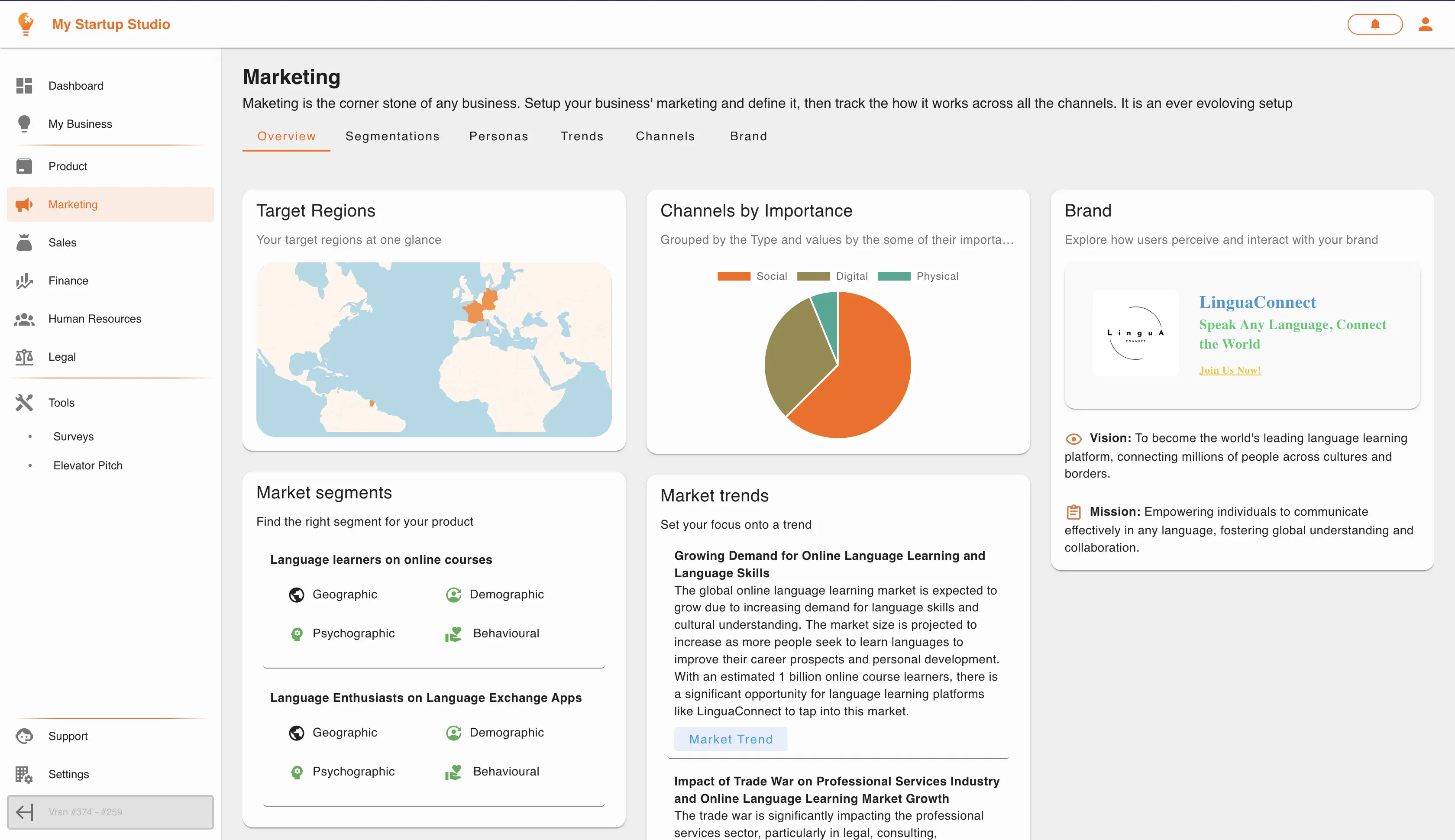The width and height of the screenshot is (1455, 840).
Task: Click the Sales money bag icon
Action: click(24, 242)
